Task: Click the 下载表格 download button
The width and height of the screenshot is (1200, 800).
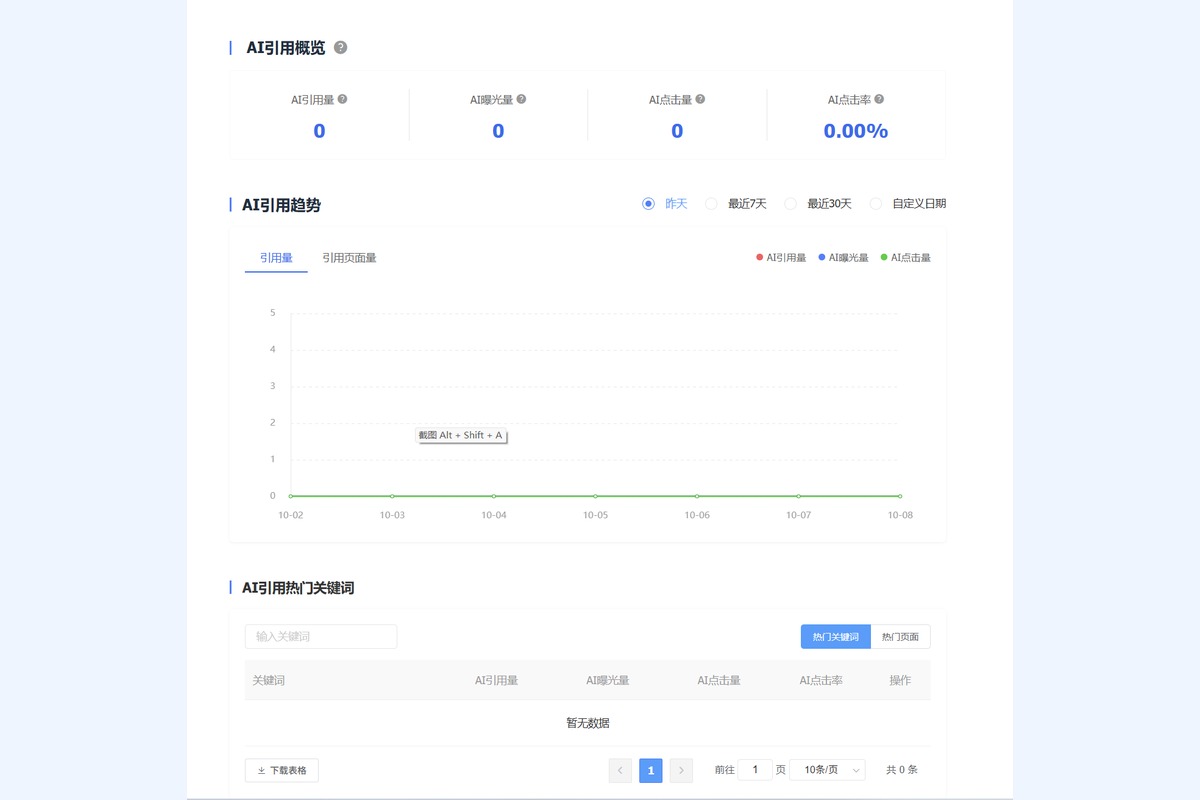Action: (x=282, y=770)
